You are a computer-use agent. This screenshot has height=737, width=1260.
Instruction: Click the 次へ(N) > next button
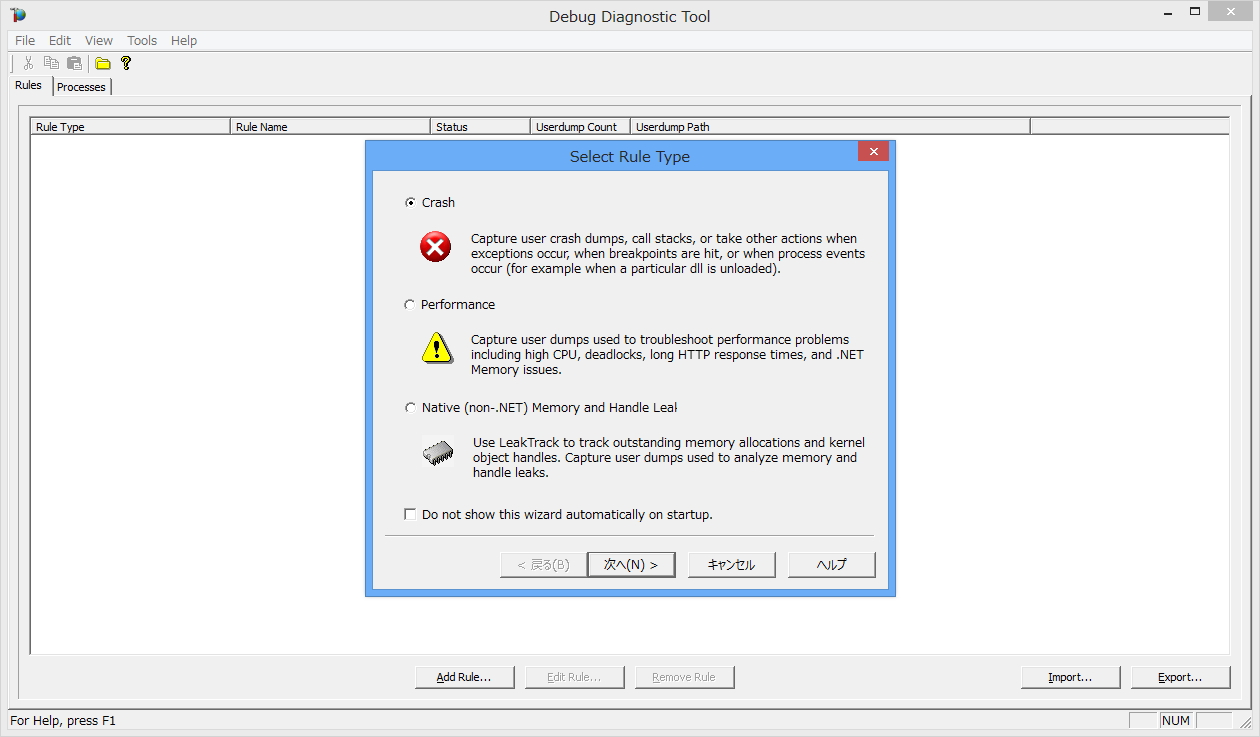[x=631, y=564]
